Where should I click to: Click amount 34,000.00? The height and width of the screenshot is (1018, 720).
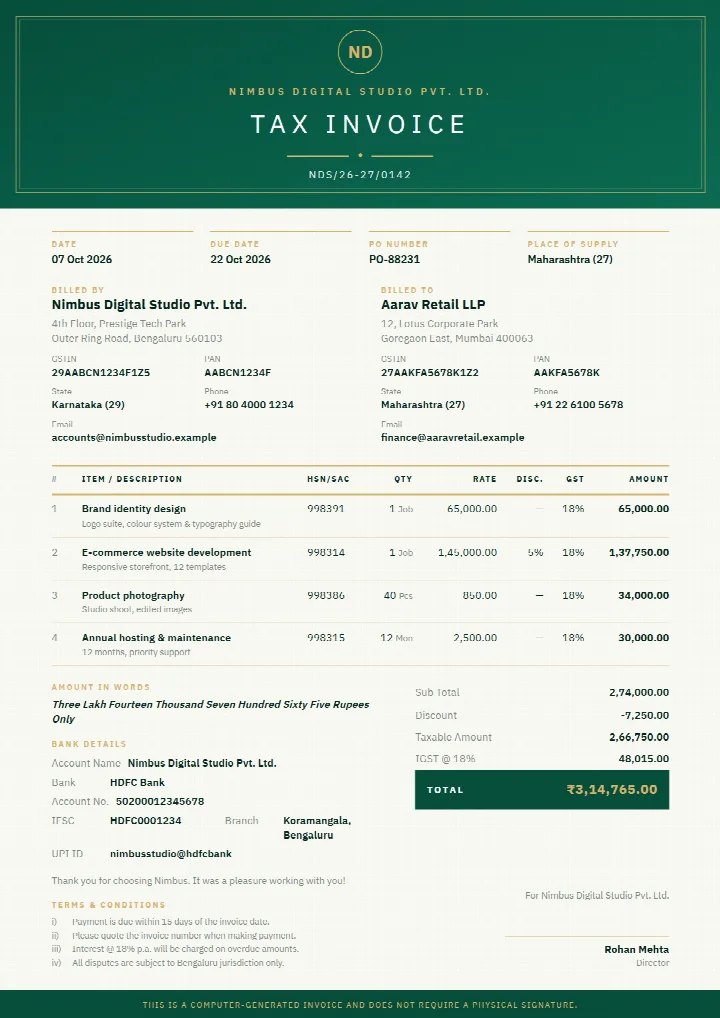[x=643, y=595]
